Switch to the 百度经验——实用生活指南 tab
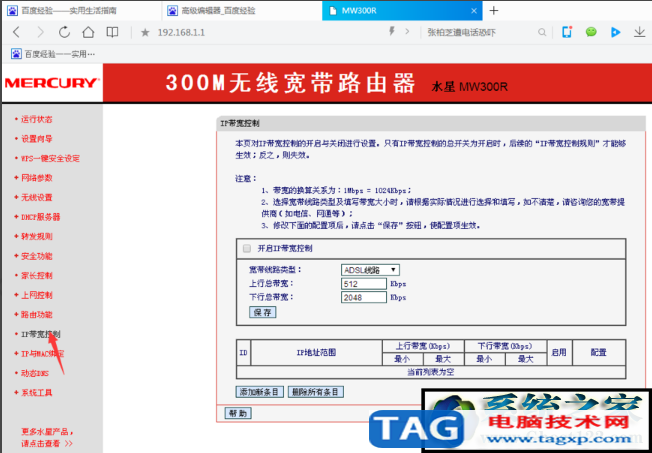The width and height of the screenshot is (652, 453). 81,11
